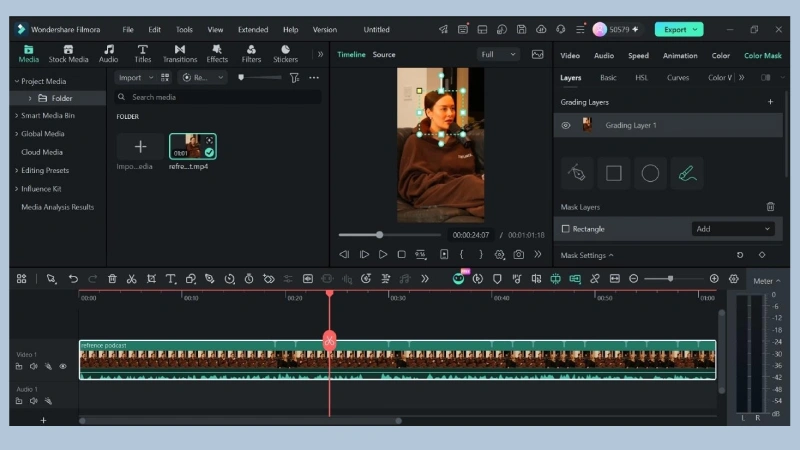Select the brush mask tool
Screen dimensions: 800x450
687,173
